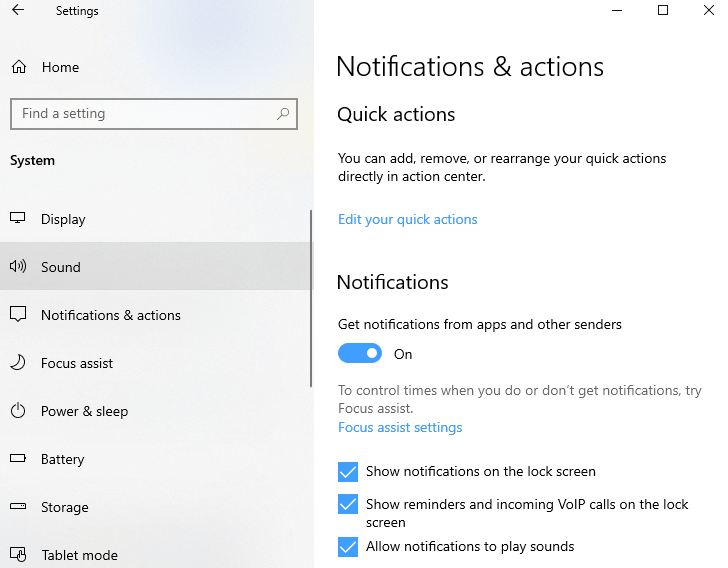The image size is (728, 568).
Task: Open Focus assist settings link
Action: (x=400, y=427)
